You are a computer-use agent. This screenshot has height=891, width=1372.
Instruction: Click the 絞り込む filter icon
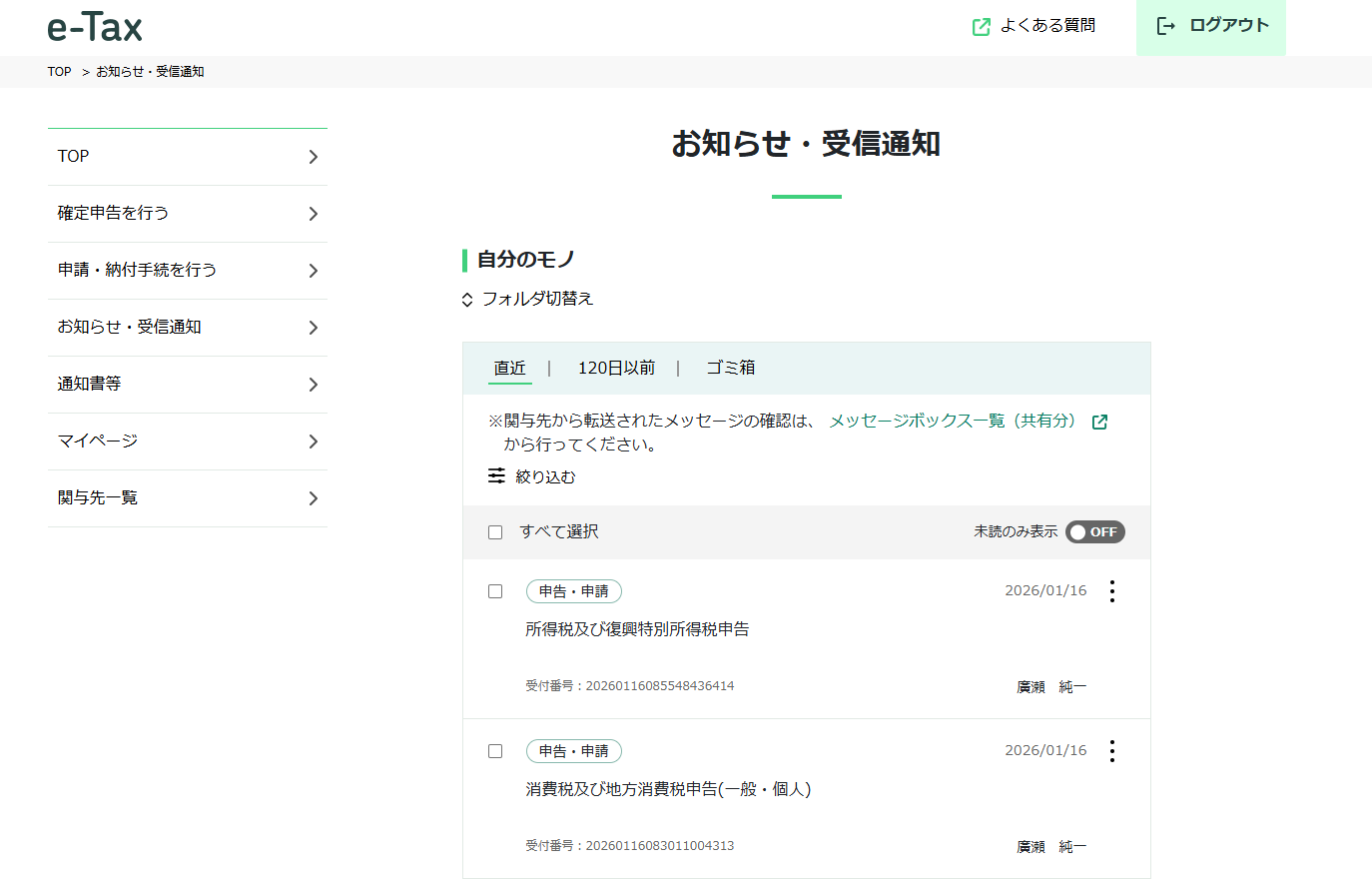pos(496,476)
